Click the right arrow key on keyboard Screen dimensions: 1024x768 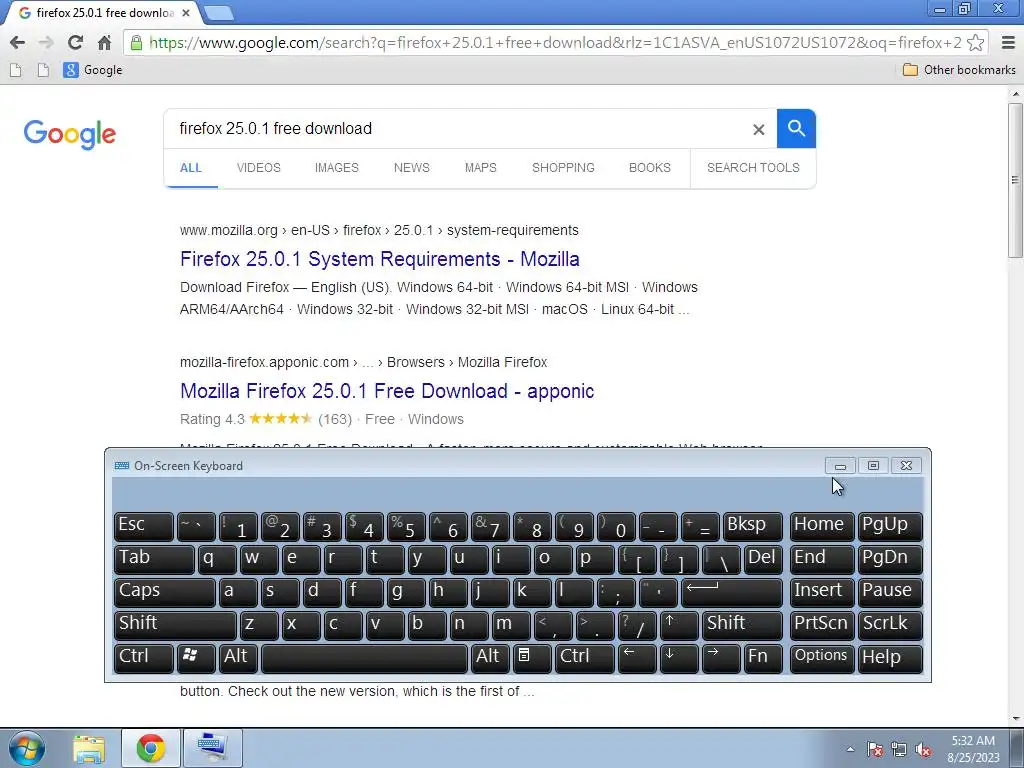pyautogui.click(x=720, y=657)
